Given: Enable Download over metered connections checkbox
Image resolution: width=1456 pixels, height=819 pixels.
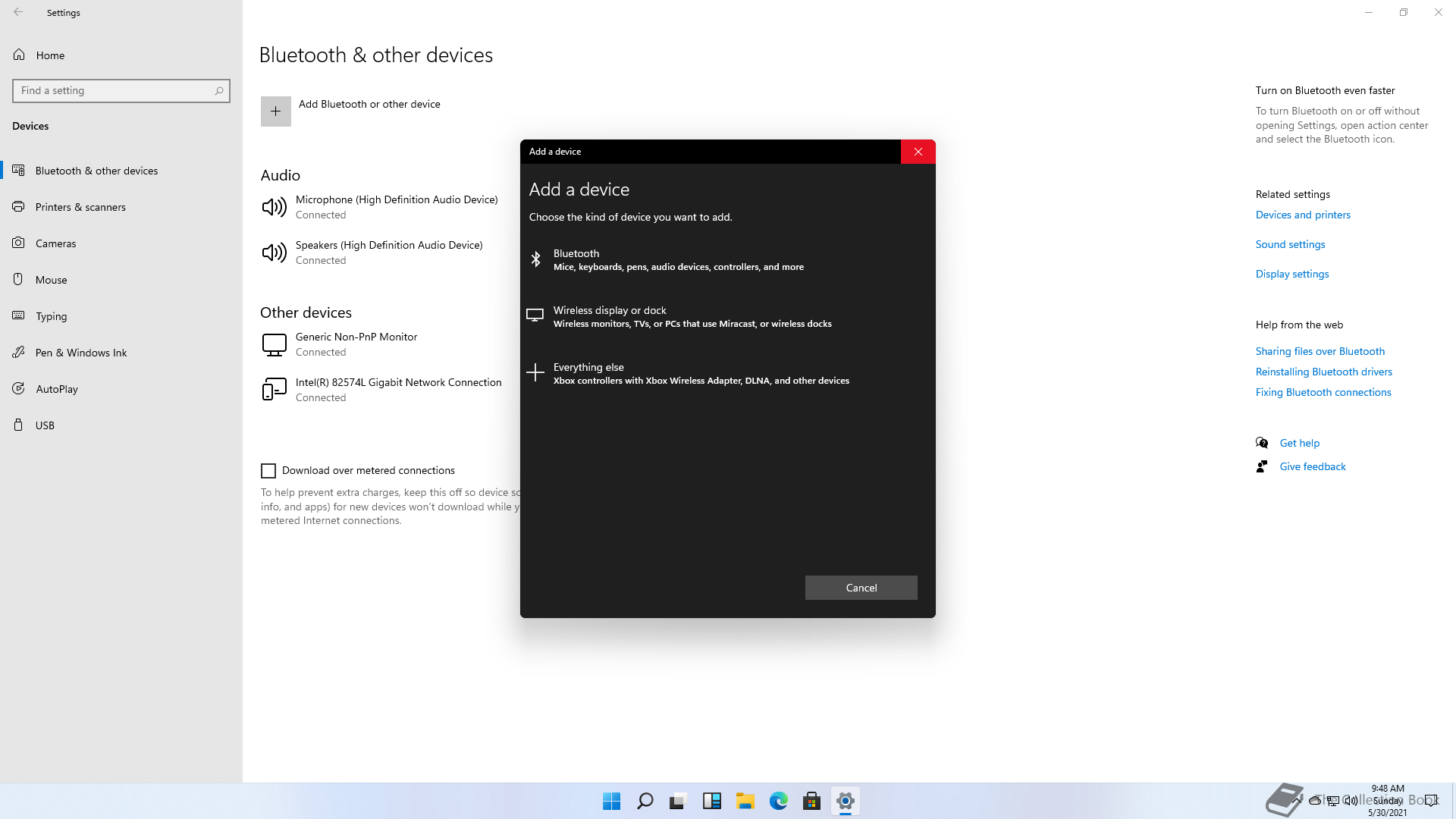Looking at the screenshot, I should pyautogui.click(x=268, y=471).
